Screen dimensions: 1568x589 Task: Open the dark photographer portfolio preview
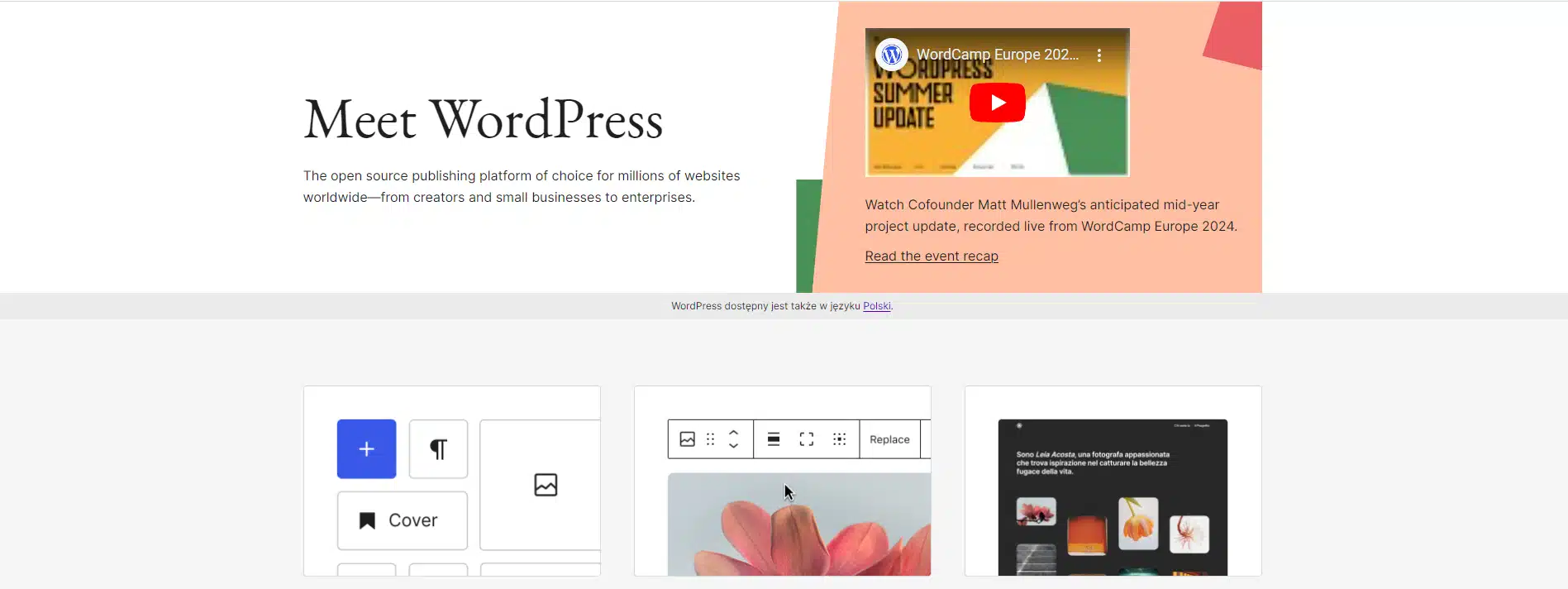[1113, 497]
